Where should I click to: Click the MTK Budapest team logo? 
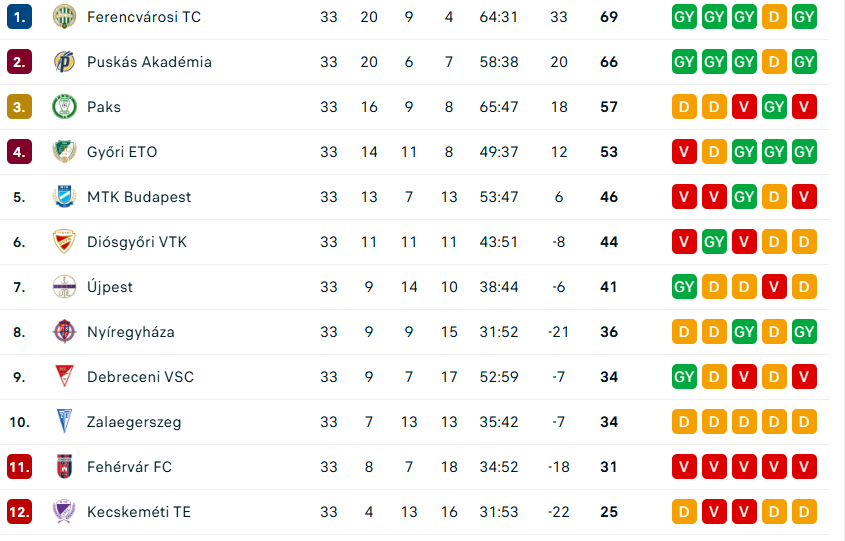coord(64,197)
